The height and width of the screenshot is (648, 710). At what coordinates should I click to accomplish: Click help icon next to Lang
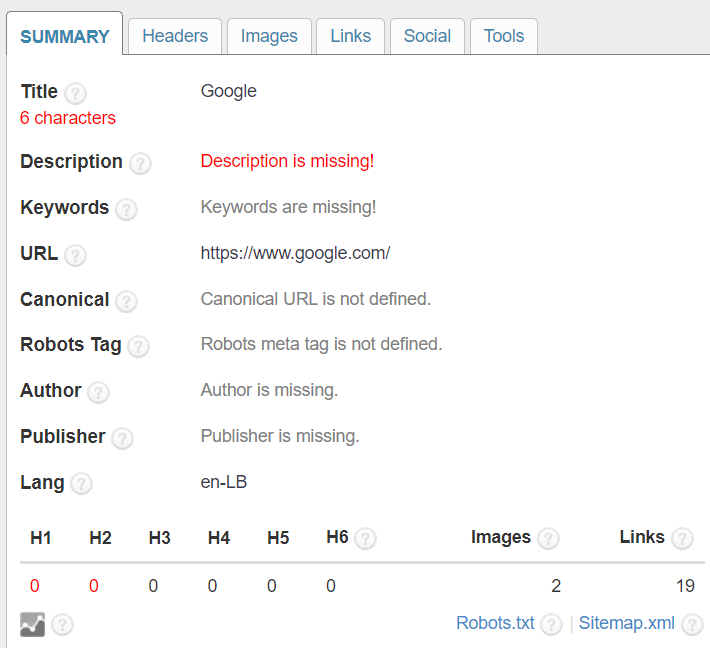click(82, 484)
